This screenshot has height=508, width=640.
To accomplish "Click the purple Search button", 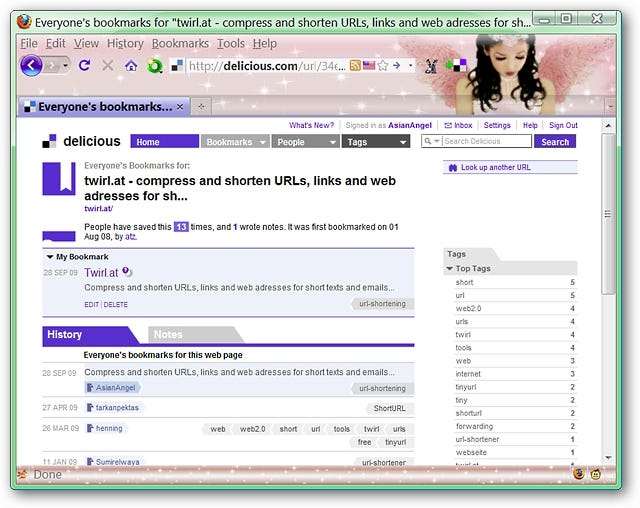I will pos(555,142).
